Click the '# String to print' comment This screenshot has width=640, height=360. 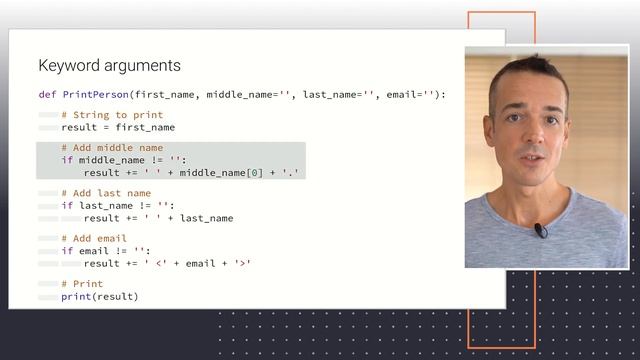(x=112, y=115)
